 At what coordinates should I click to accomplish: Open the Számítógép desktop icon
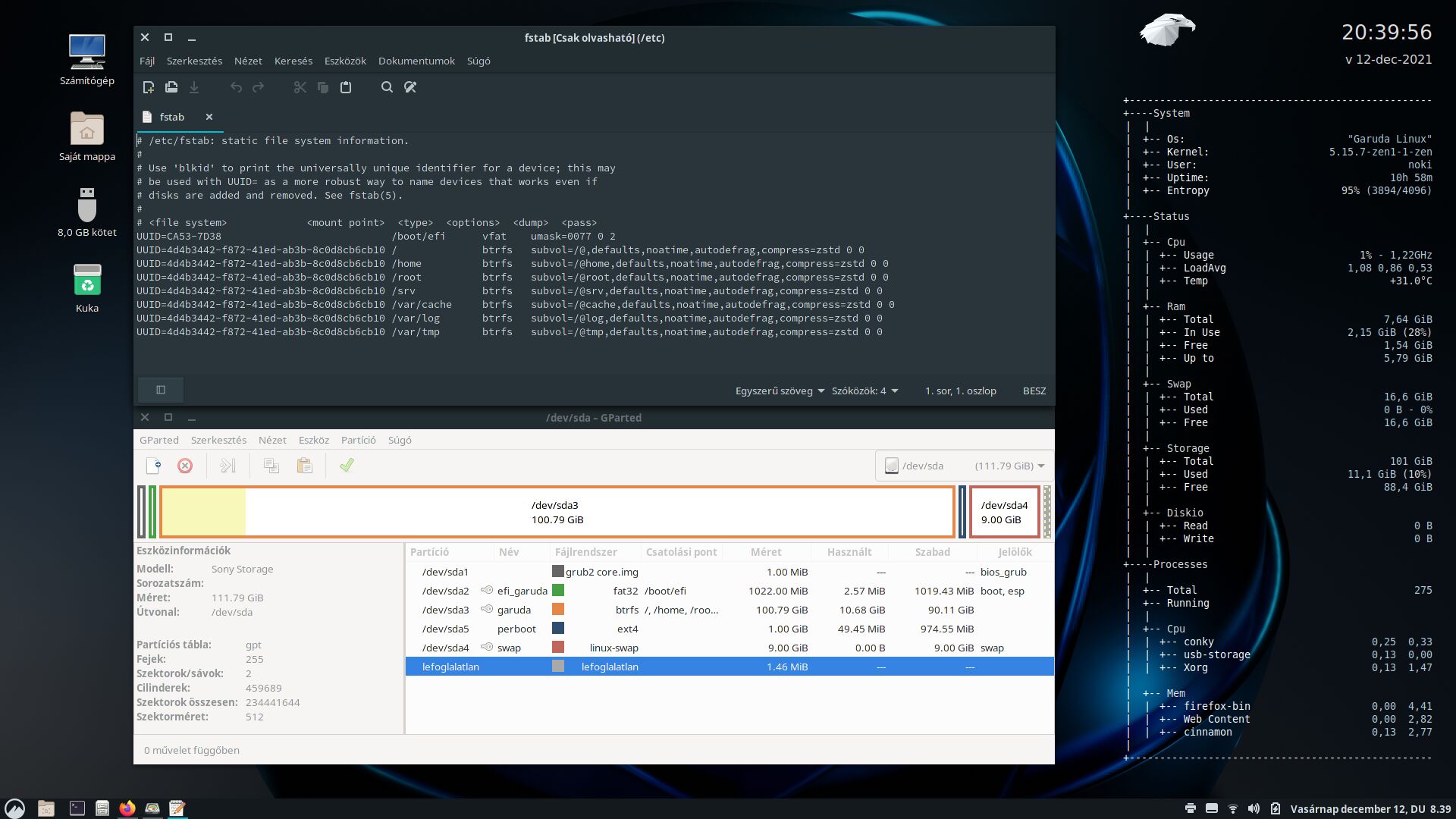[x=87, y=60]
